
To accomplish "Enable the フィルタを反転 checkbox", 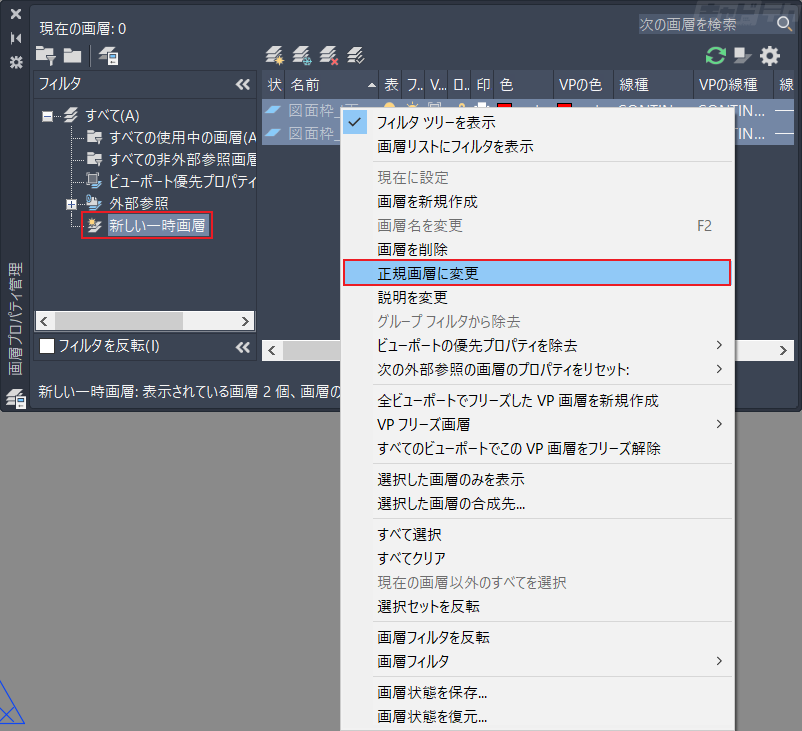I will coord(46,345).
